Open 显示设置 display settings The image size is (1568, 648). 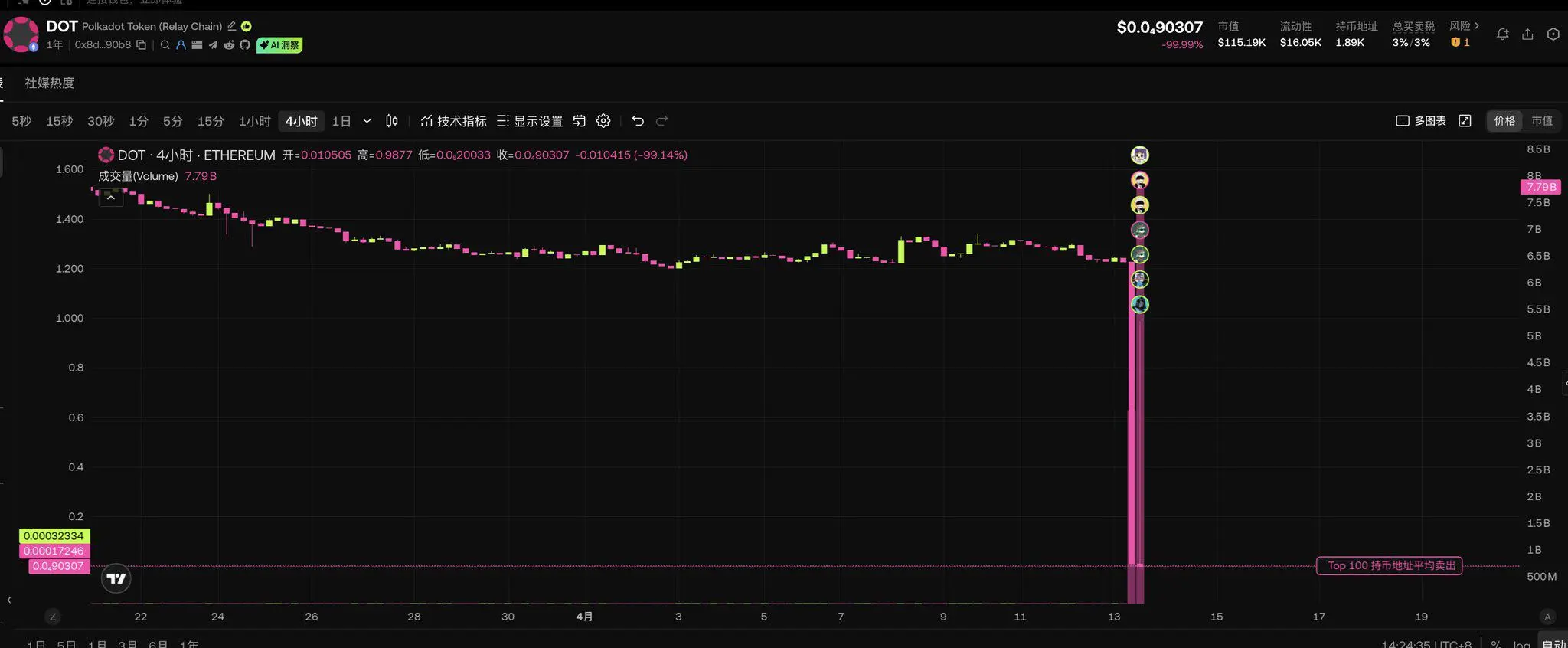(x=529, y=121)
